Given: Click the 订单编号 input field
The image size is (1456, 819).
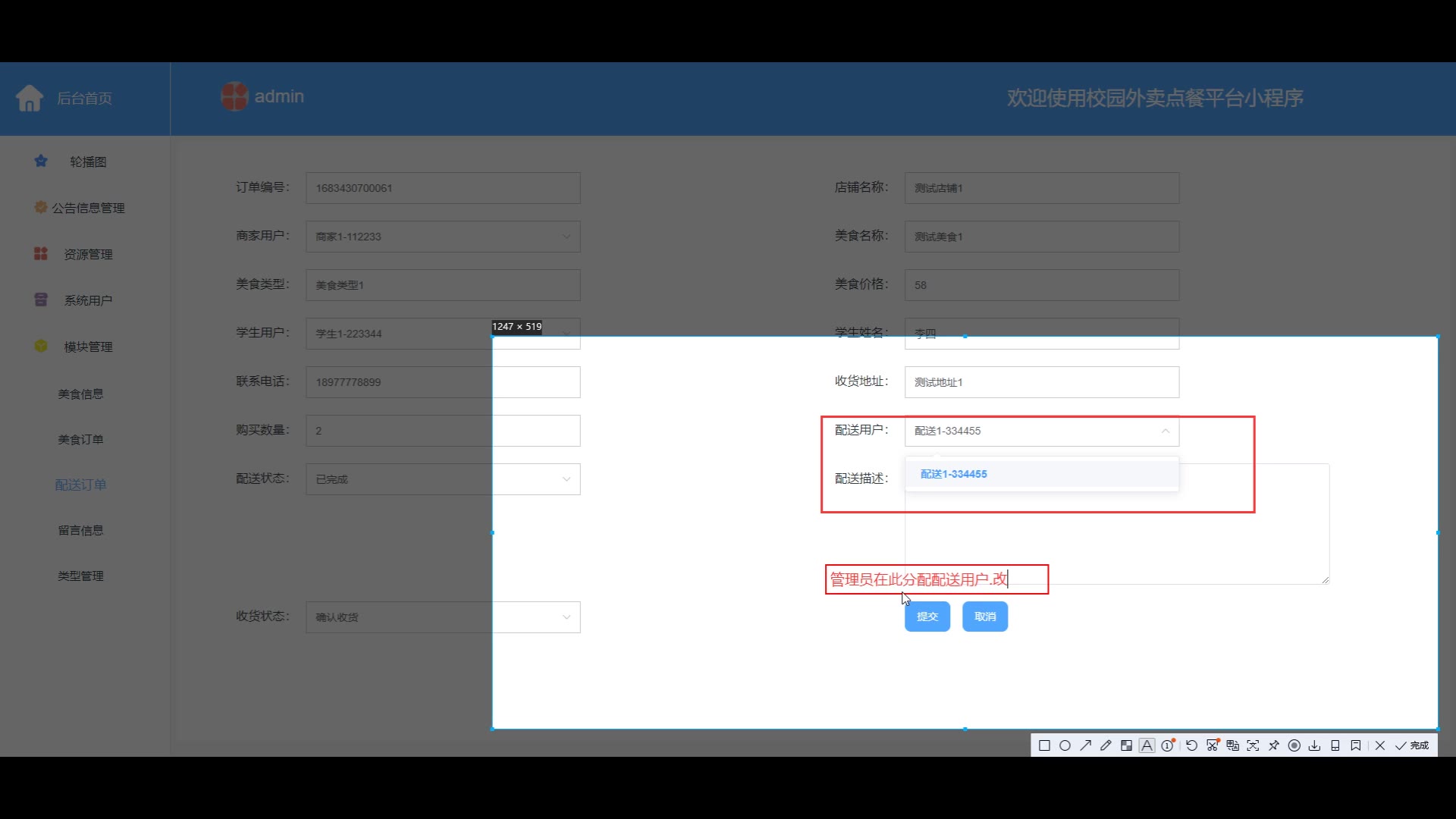Looking at the screenshot, I should [x=443, y=188].
